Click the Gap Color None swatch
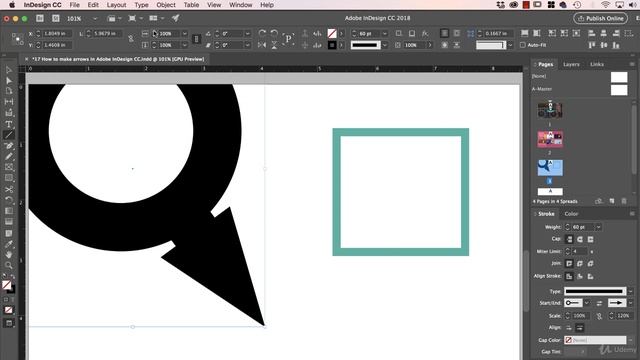 pyautogui.click(x=568, y=340)
